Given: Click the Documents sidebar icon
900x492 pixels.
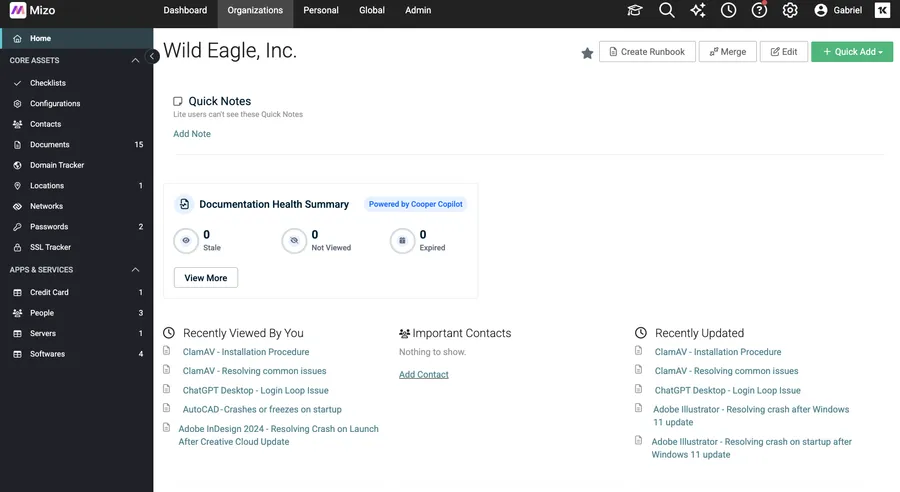Looking at the screenshot, I should click(17, 145).
